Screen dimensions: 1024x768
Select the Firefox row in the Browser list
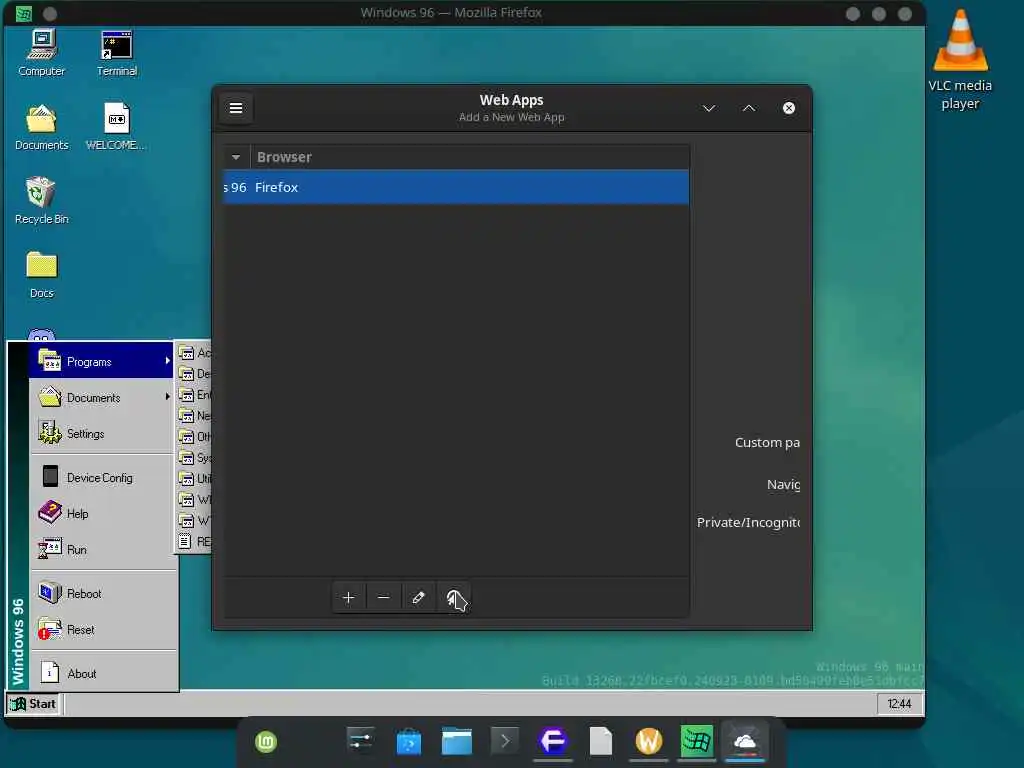[x=456, y=187]
